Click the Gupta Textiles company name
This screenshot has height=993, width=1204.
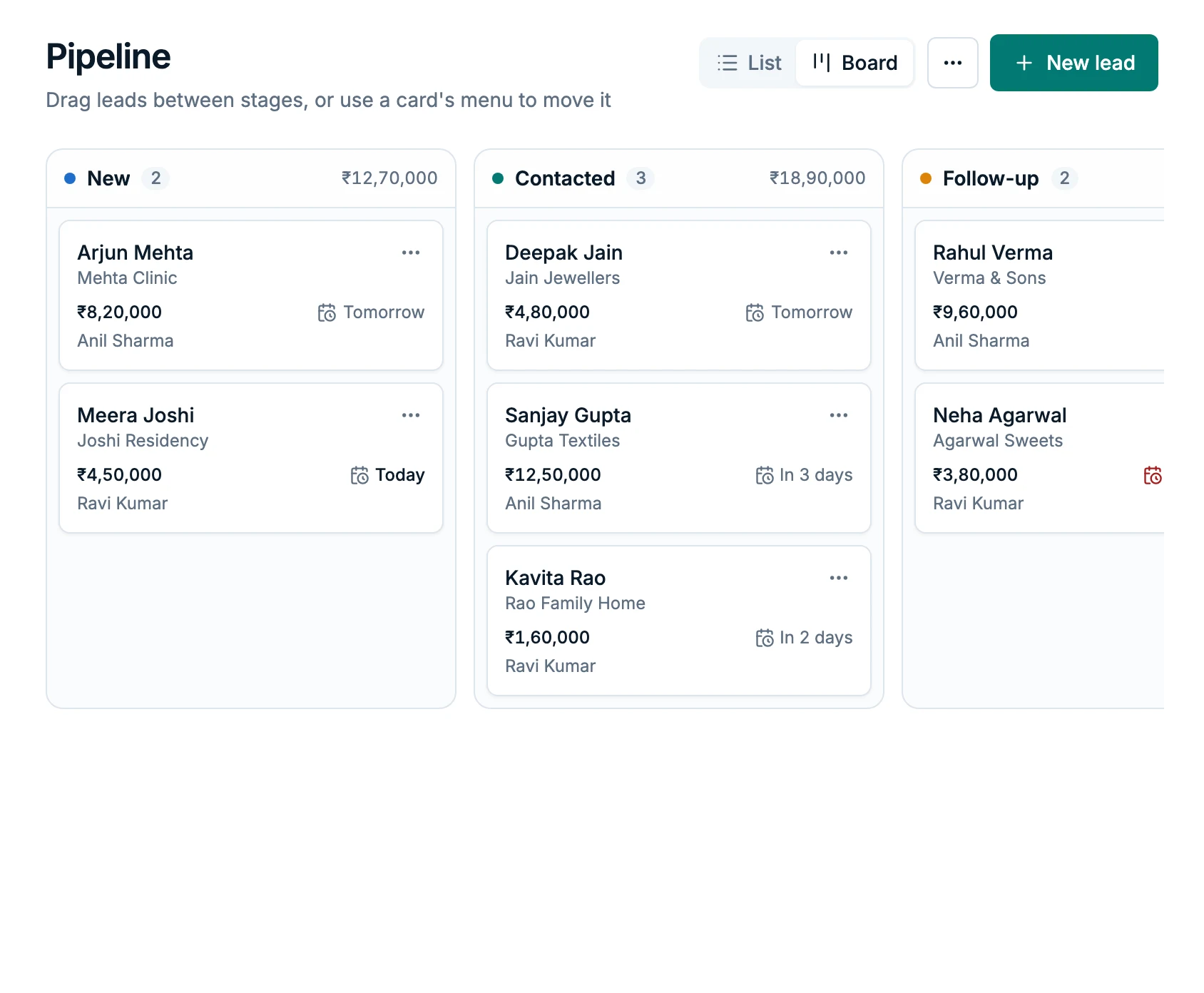(x=563, y=441)
